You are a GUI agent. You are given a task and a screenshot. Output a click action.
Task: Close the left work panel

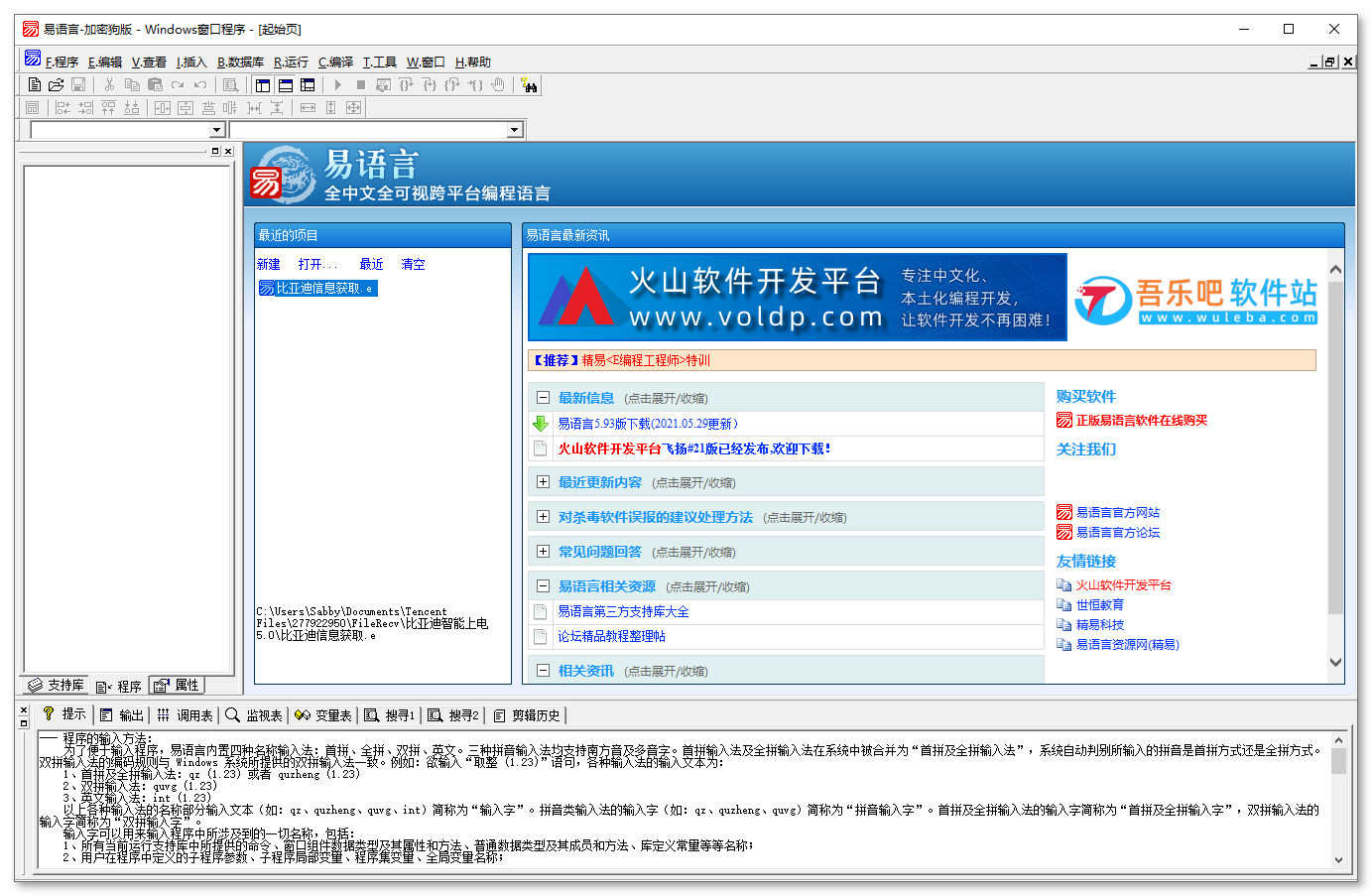[228, 151]
